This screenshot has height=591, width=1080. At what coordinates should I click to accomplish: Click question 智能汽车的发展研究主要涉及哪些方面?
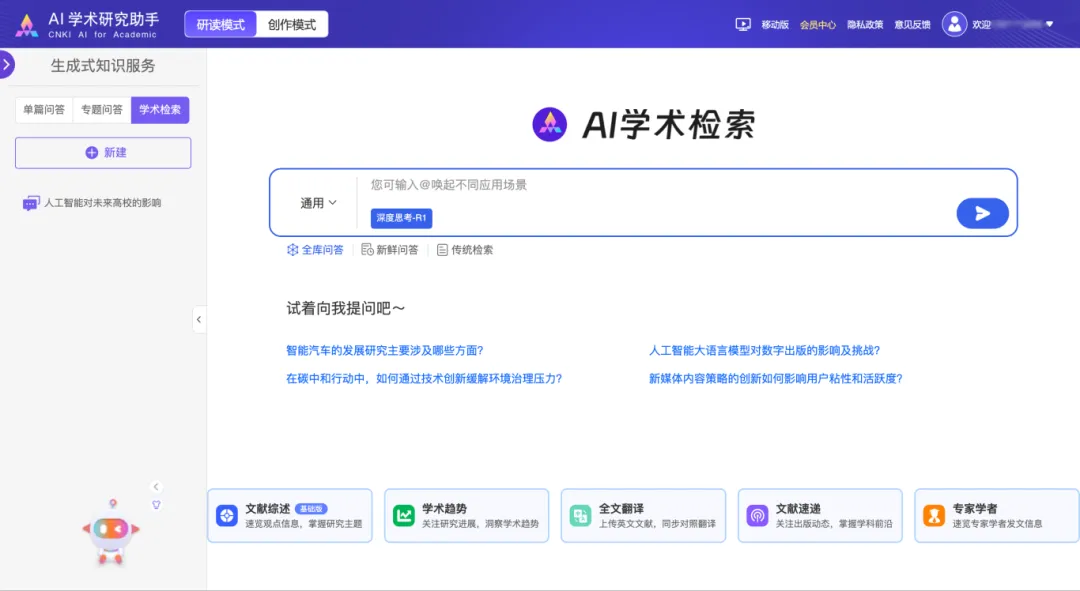[385, 351]
